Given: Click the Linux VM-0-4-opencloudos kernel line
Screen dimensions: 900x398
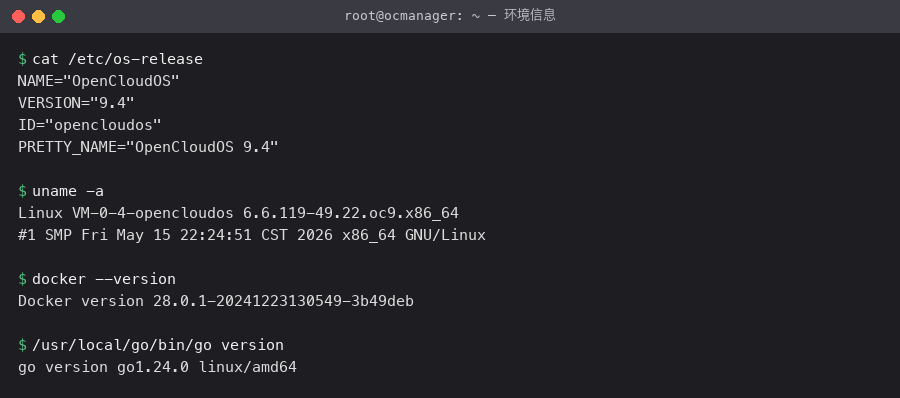Looking at the screenshot, I should click(x=238, y=213).
